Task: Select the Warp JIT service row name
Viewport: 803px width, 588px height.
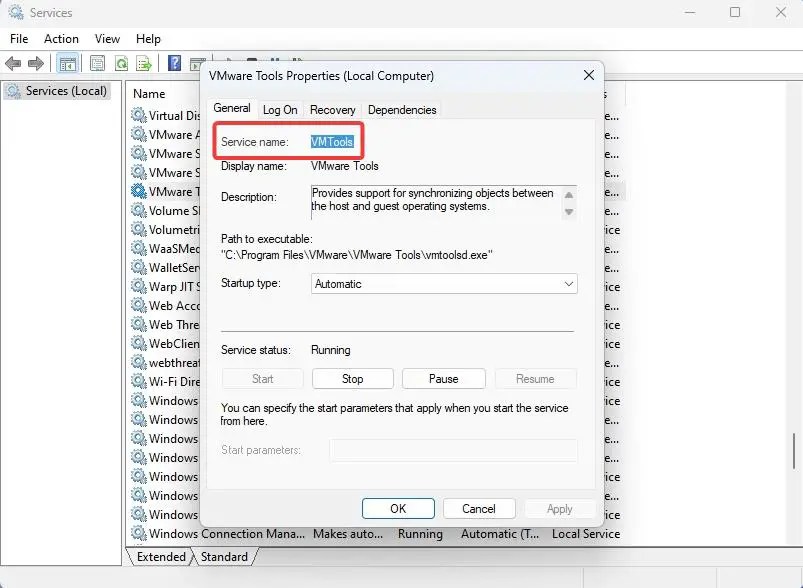Action: [174, 286]
